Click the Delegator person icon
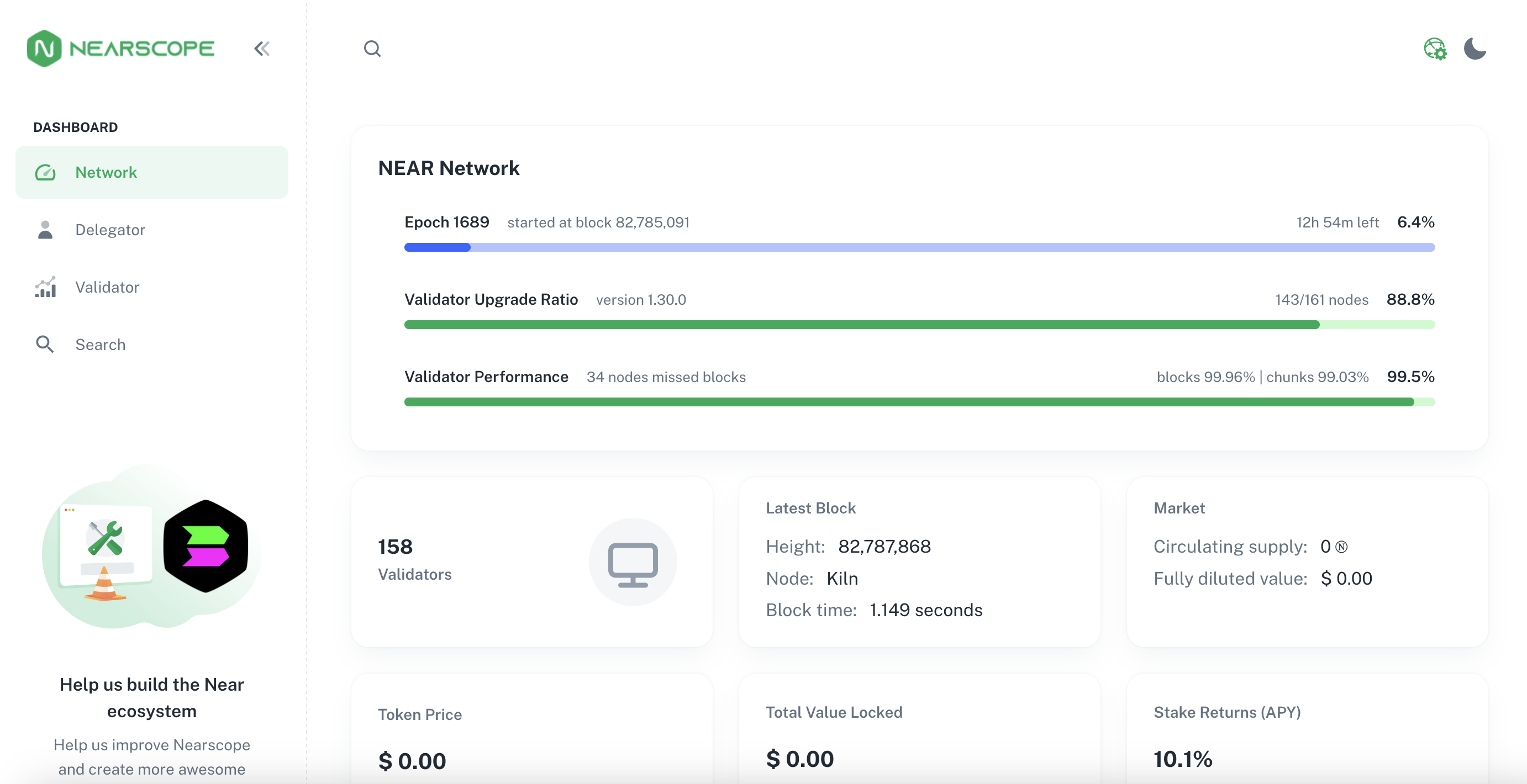 pos(45,230)
